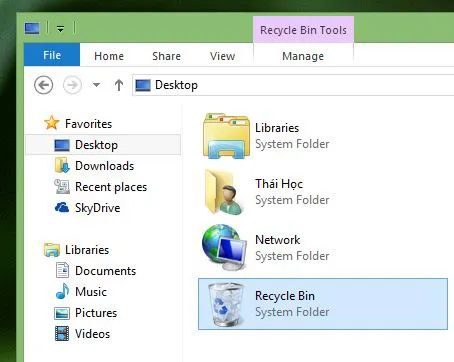Open the window system menu icon in title bar
454x362 pixels.
tap(32, 28)
